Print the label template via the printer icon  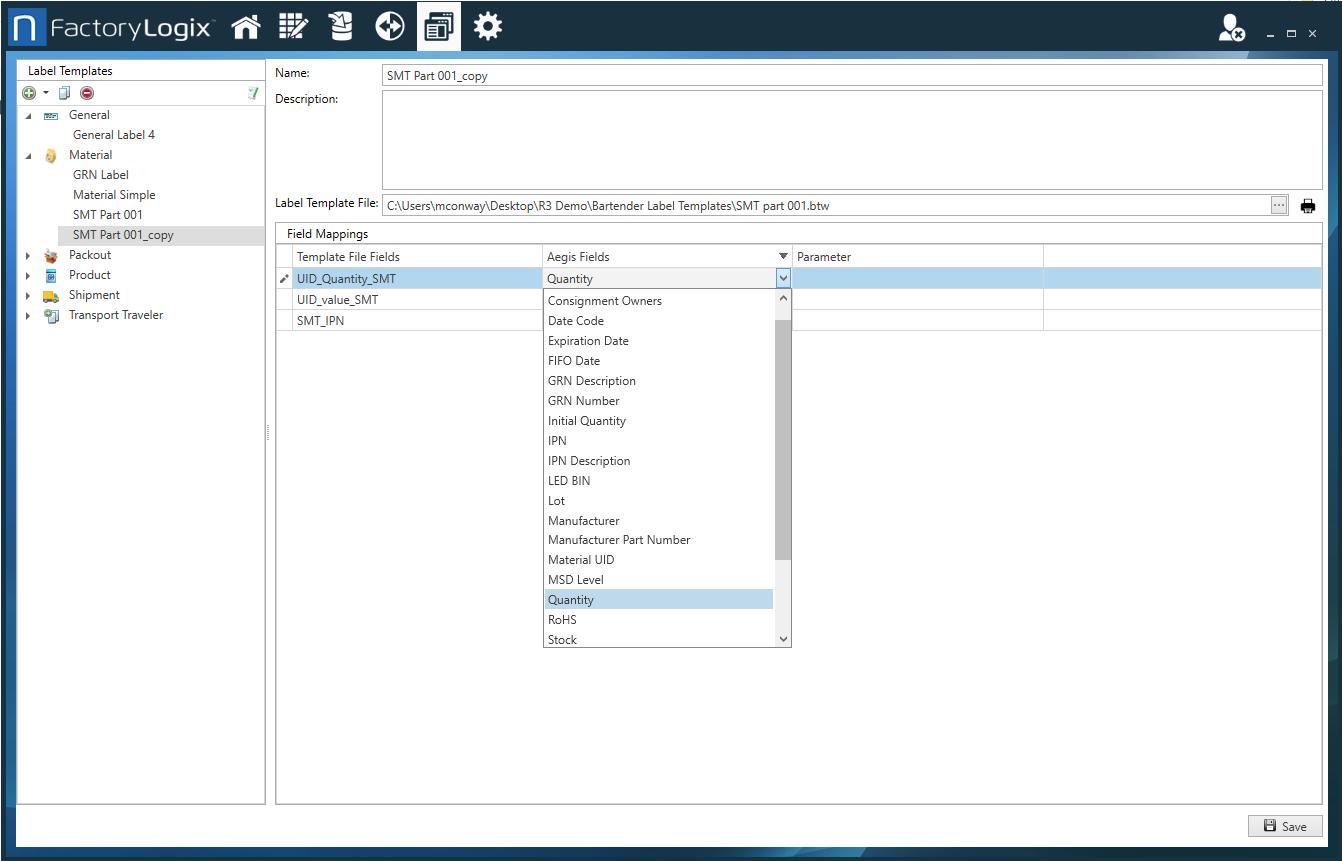point(1307,205)
